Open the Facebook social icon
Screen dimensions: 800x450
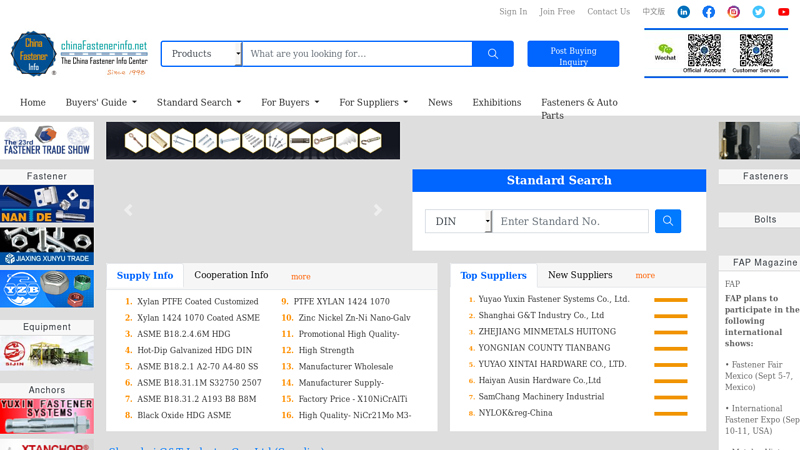(x=708, y=12)
